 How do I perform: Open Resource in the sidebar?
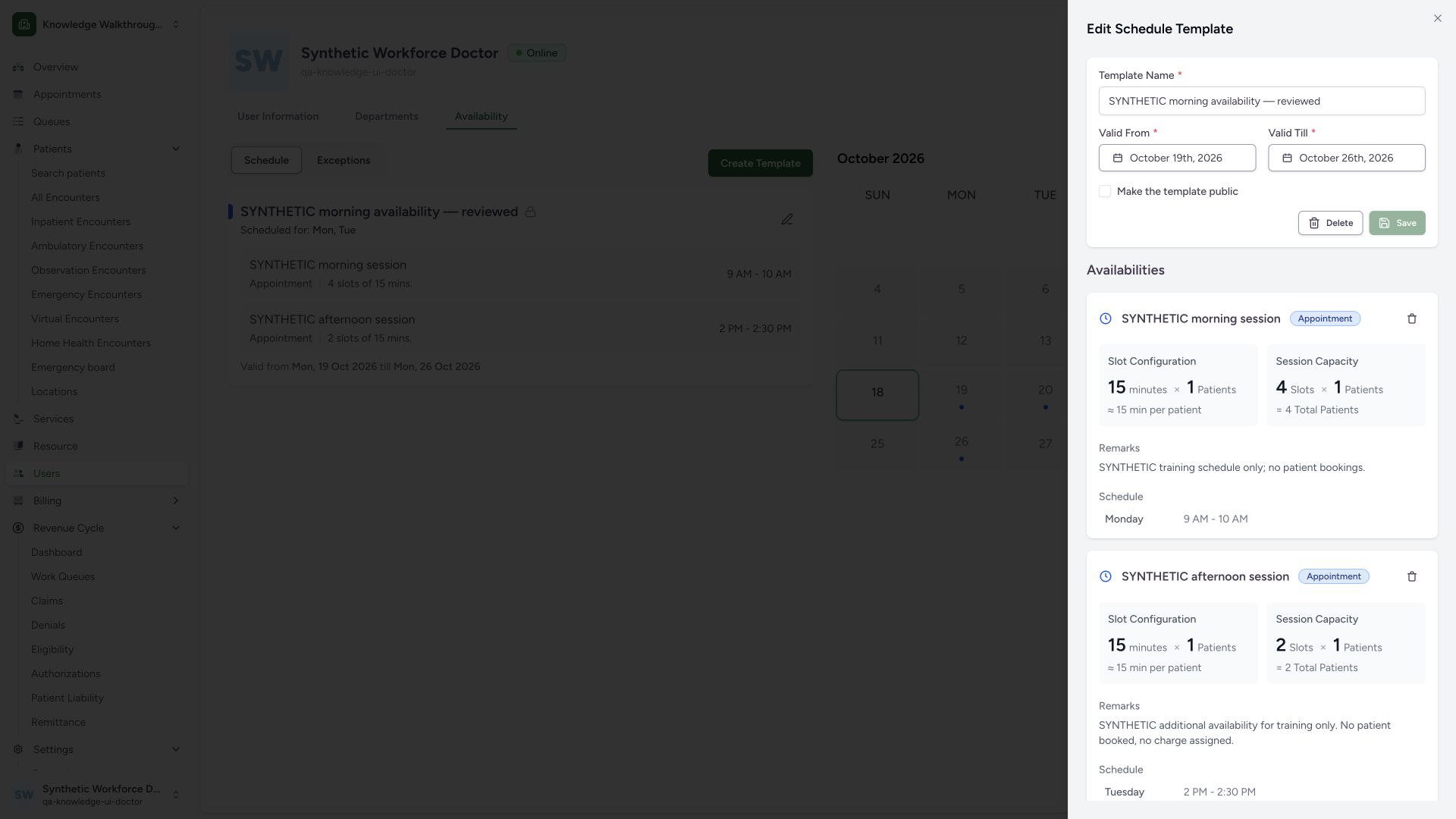97,446
